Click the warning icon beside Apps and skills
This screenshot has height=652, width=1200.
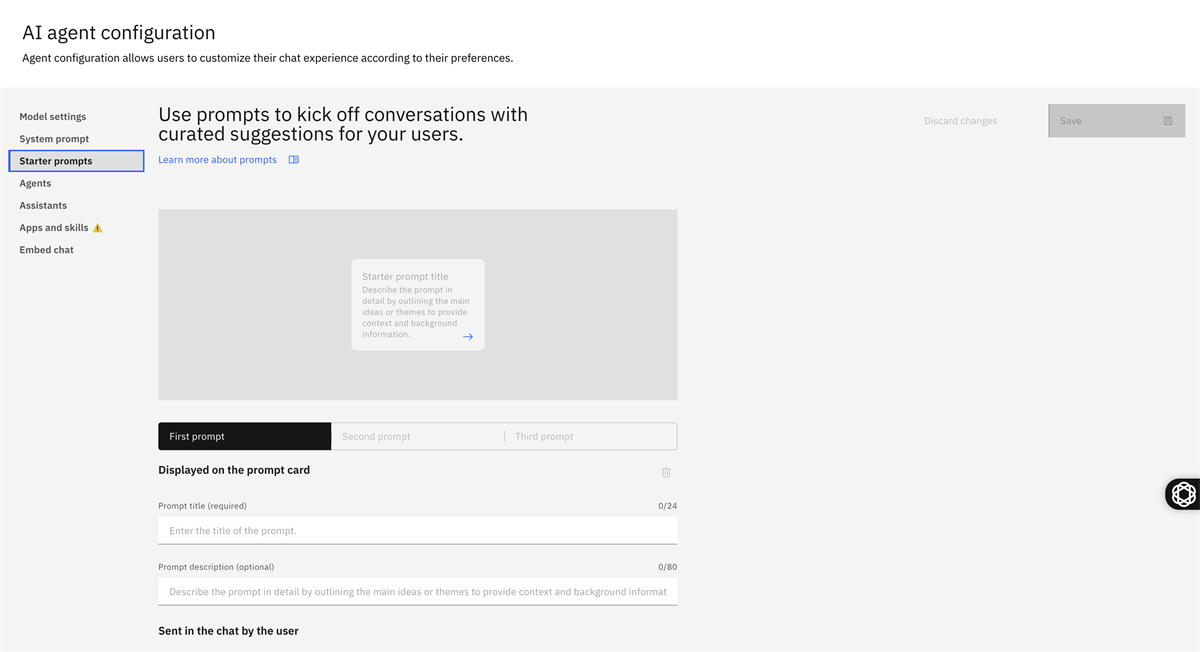pyautogui.click(x=97, y=228)
